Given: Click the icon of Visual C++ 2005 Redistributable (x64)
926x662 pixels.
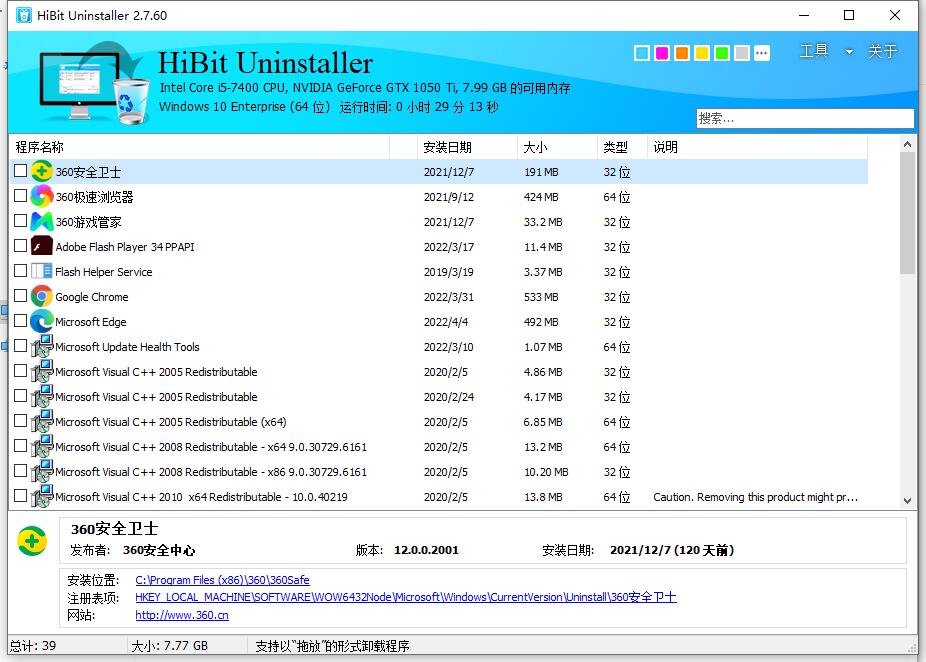Looking at the screenshot, I should pos(41,422).
